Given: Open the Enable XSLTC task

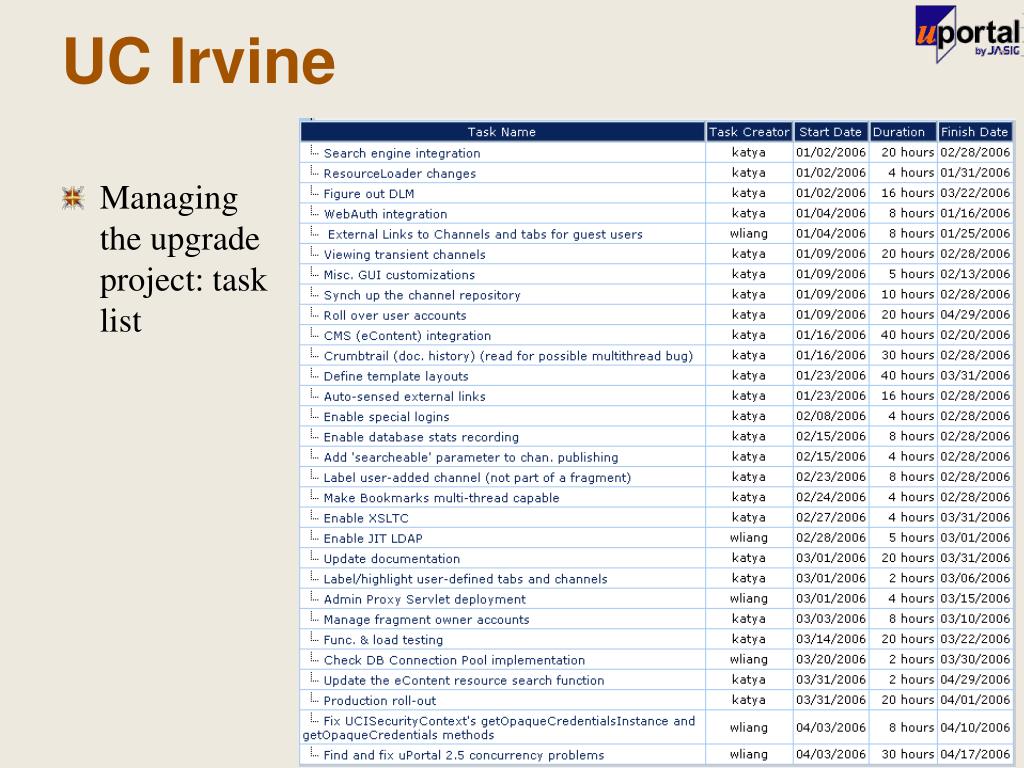Looking at the screenshot, I should [366, 517].
